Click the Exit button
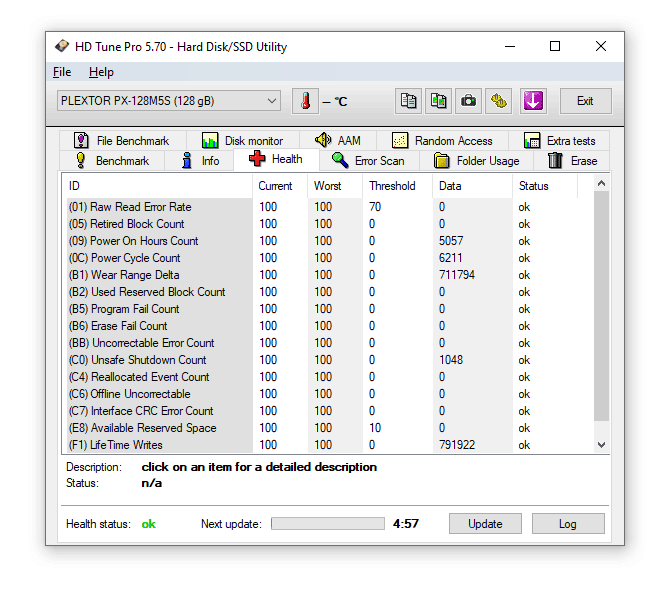This screenshot has width=667, height=593. 585,101
